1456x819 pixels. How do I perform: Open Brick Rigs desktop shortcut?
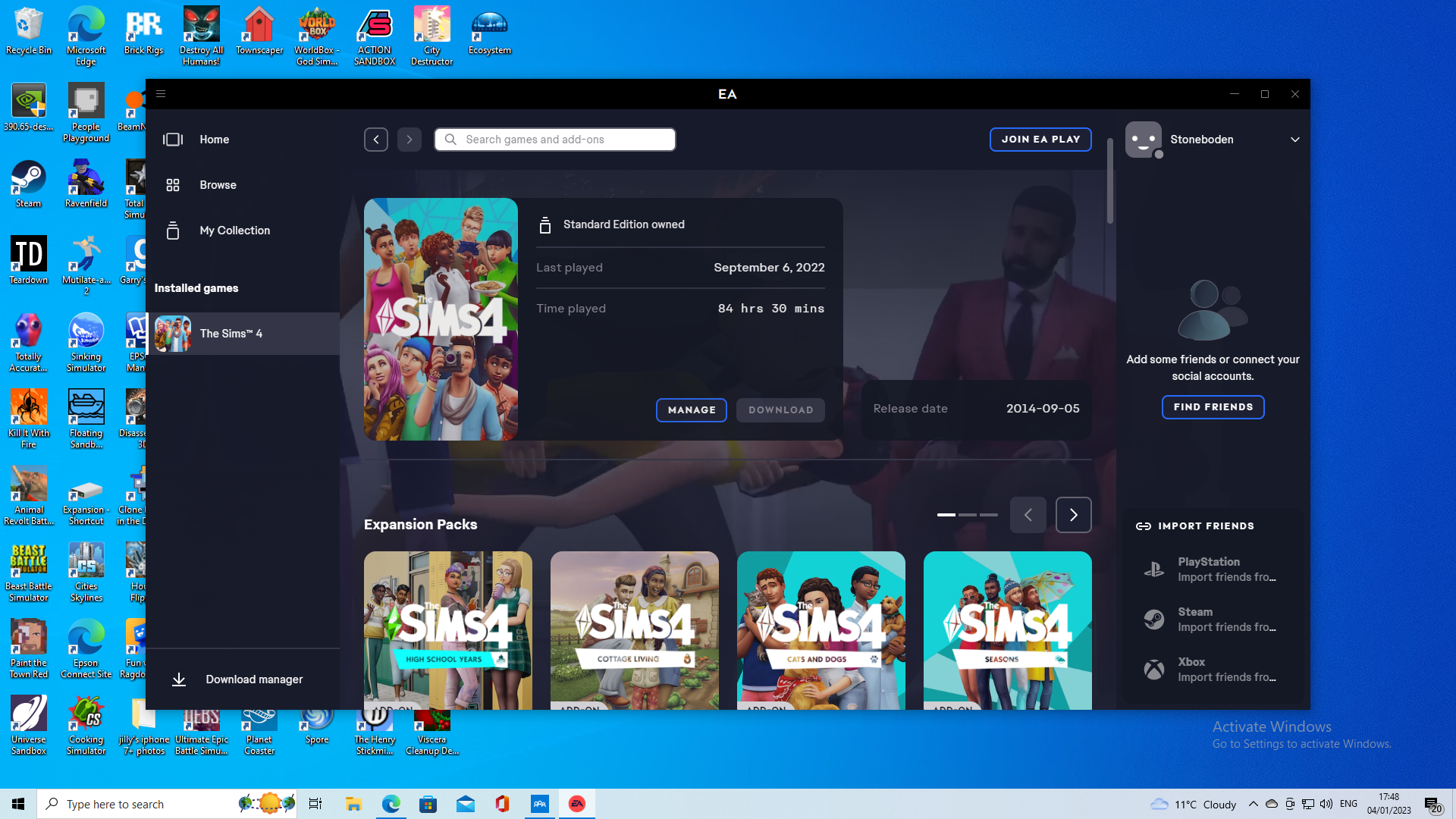click(x=144, y=31)
